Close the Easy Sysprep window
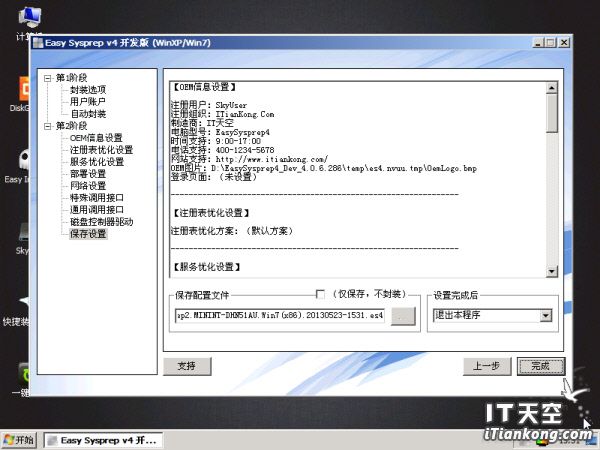The image size is (600, 450). click(564, 43)
